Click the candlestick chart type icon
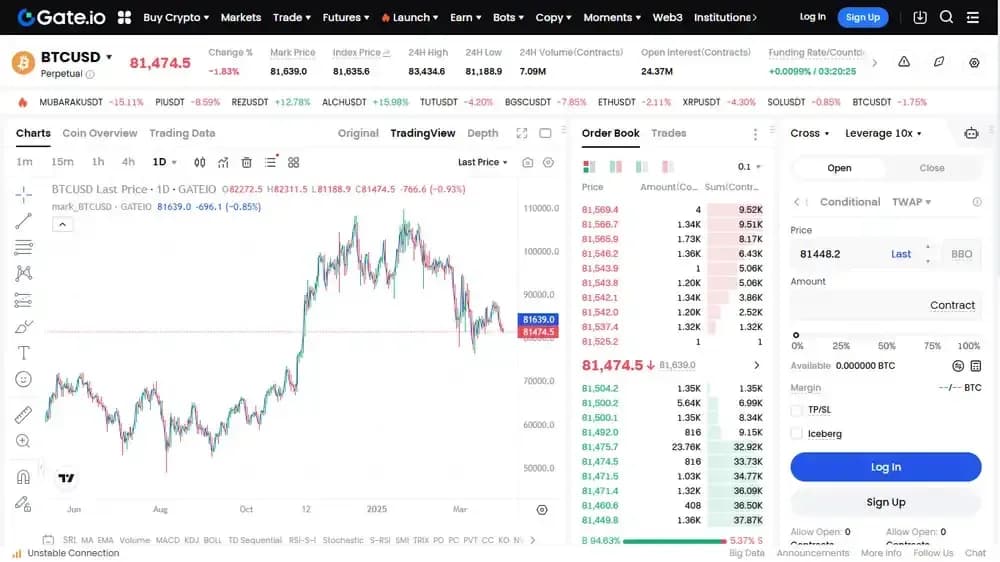The height and width of the screenshot is (562, 1000). 200,163
